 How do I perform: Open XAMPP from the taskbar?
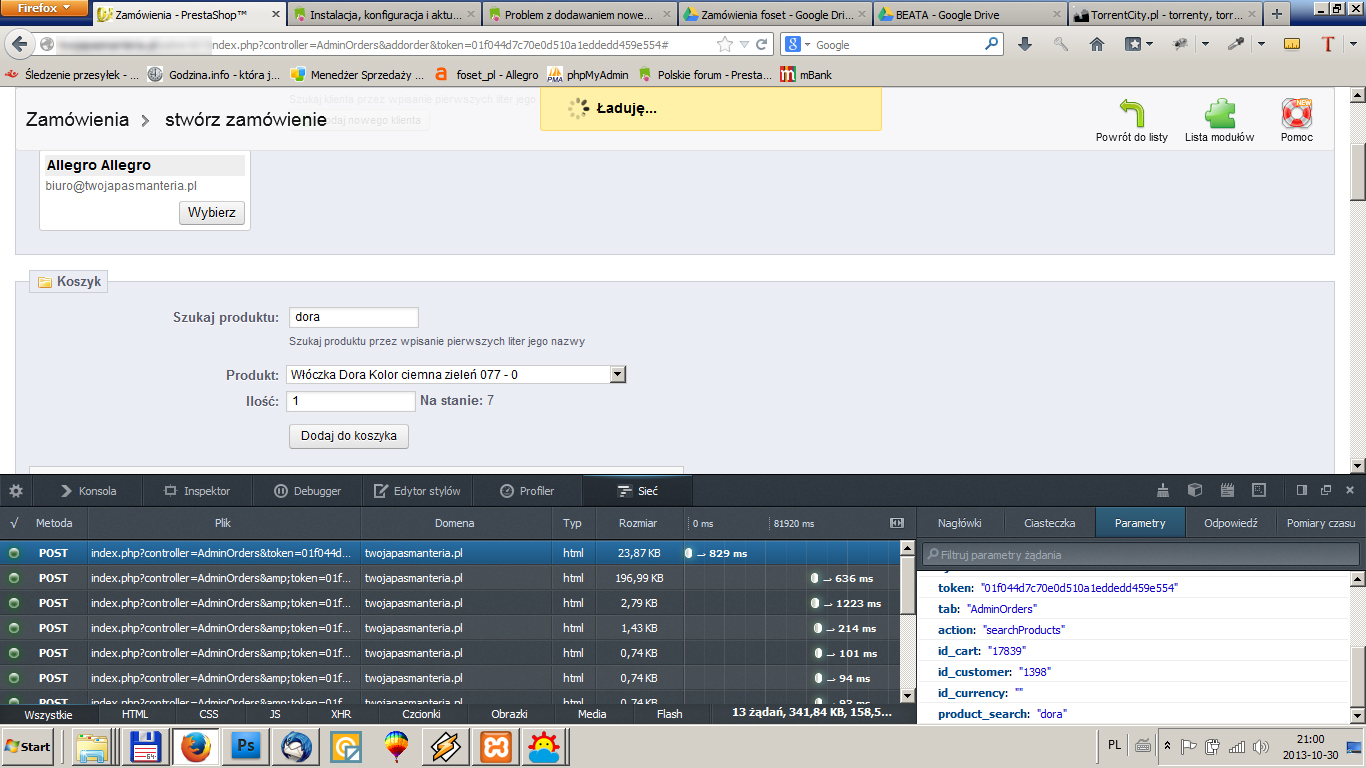pos(497,747)
